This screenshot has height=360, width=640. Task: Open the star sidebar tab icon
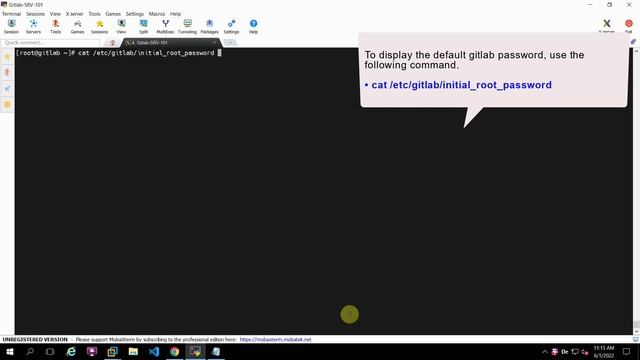(7, 56)
